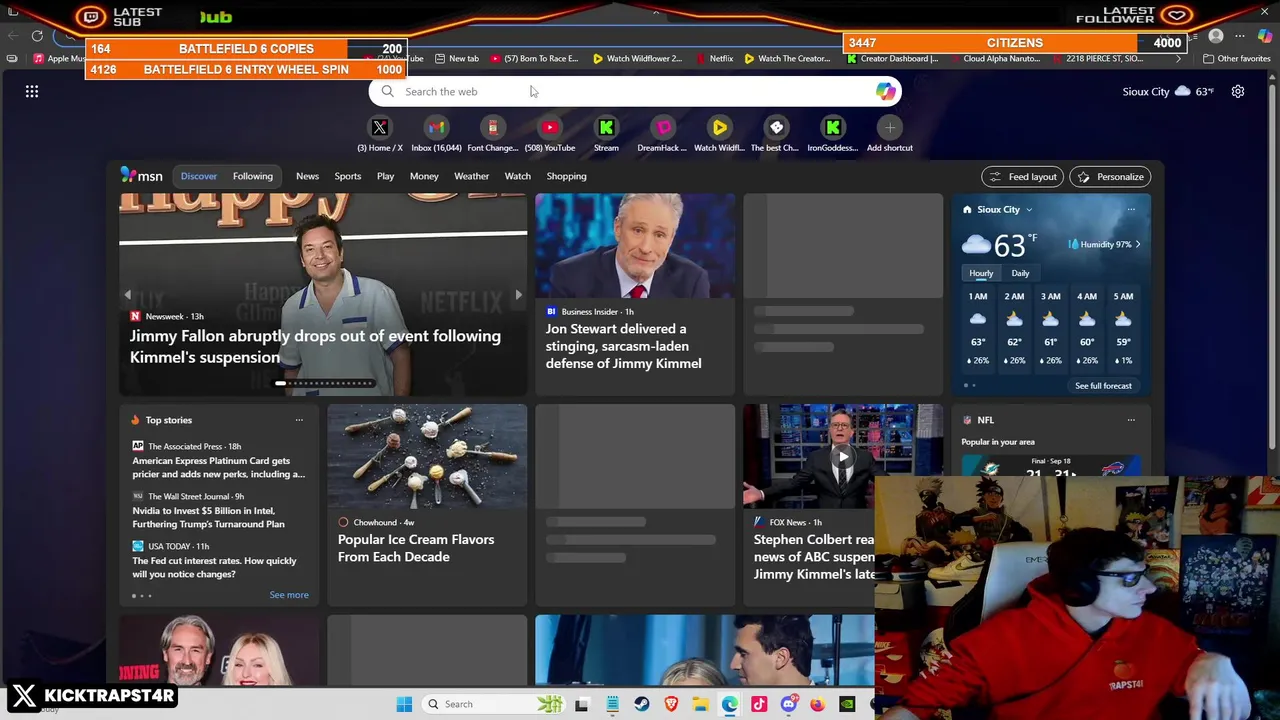Show more bookmarks via overflow chevron
1280x720 pixels.
[1178, 59]
